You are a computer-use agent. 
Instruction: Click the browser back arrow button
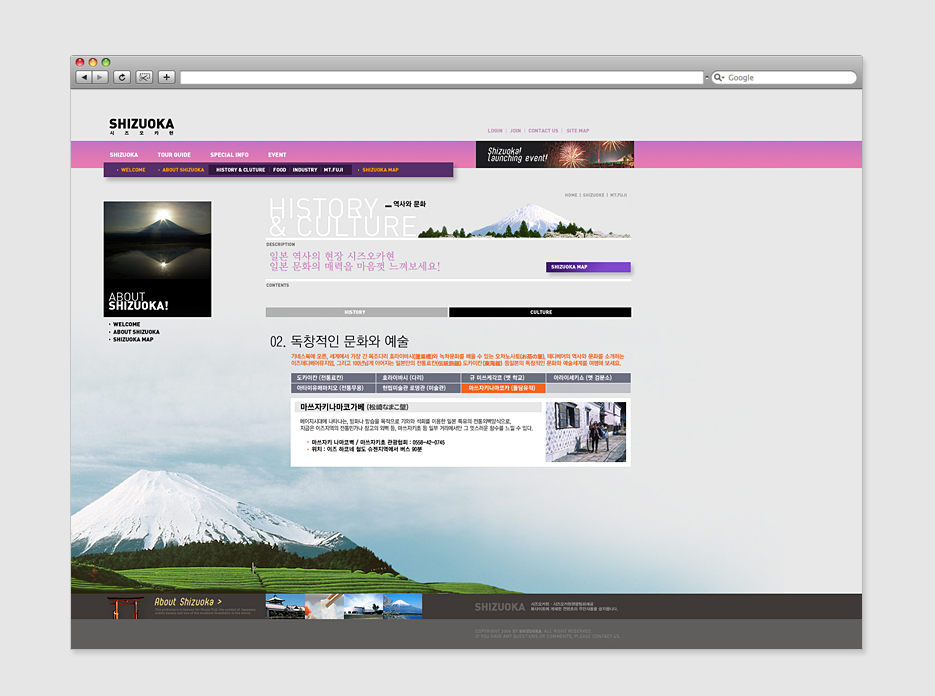coord(83,77)
